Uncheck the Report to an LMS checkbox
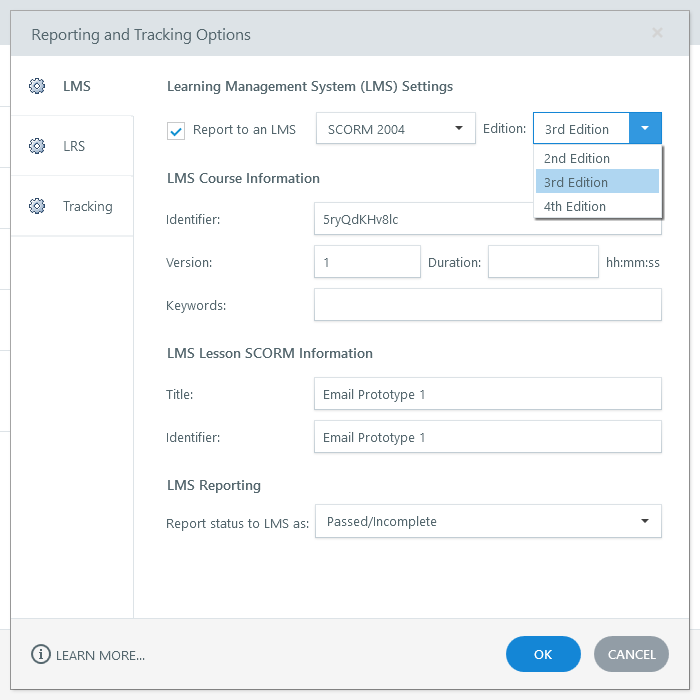 176,130
